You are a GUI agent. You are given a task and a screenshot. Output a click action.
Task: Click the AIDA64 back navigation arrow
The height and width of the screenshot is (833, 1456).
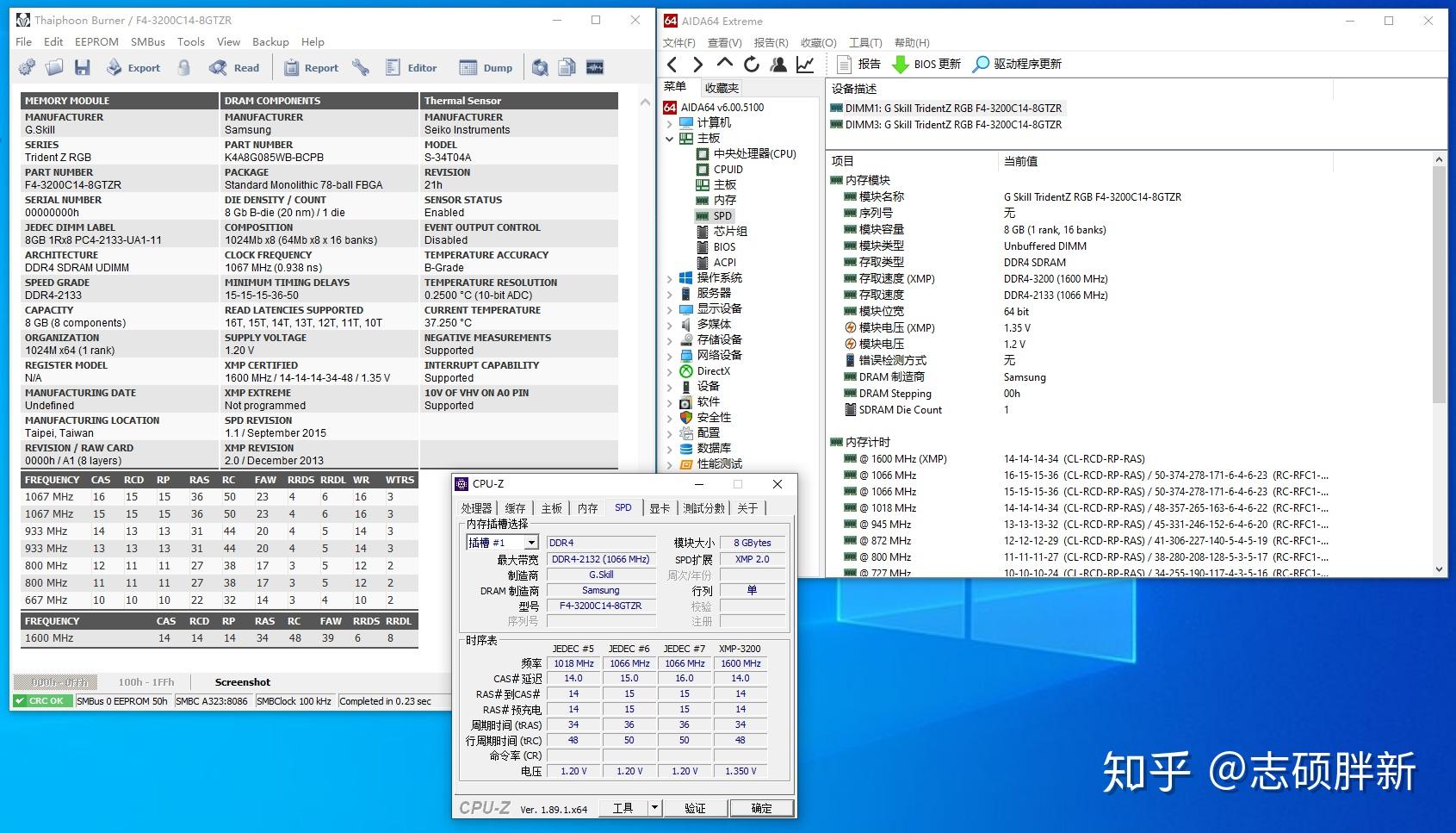pyautogui.click(x=672, y=64)
